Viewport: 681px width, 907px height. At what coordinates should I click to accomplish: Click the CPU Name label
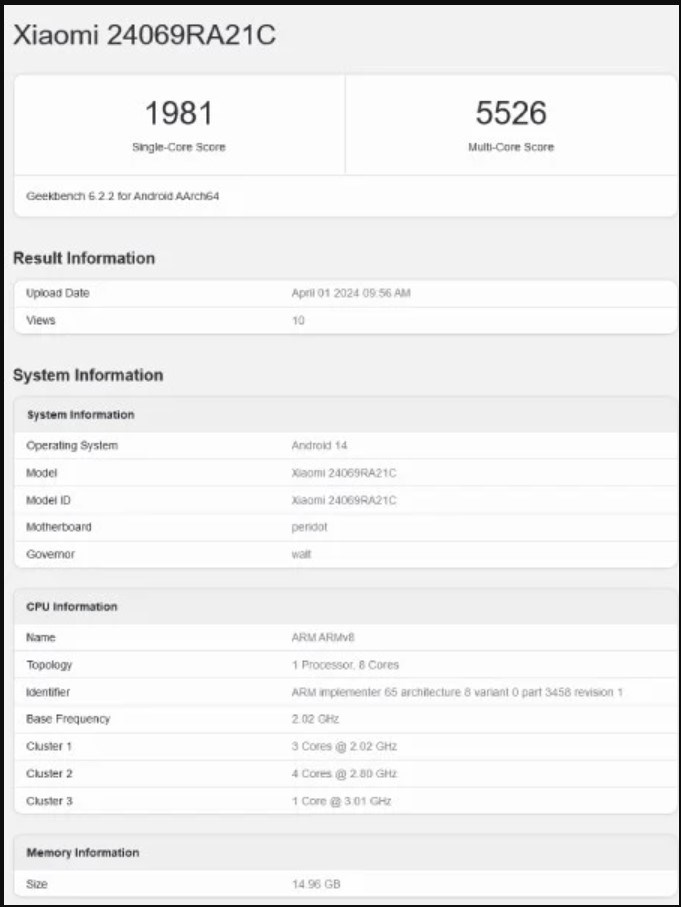(41, 637)
